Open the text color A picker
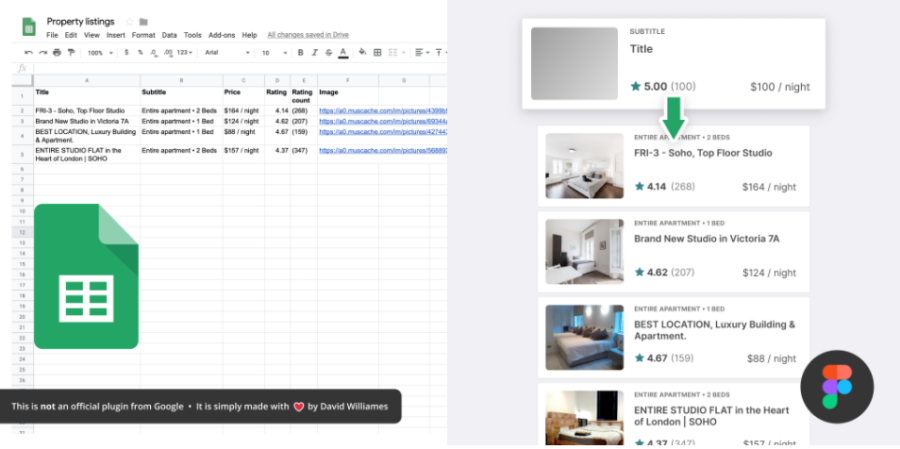This screenshot has height=449, width=900. [x=343, y=52]
